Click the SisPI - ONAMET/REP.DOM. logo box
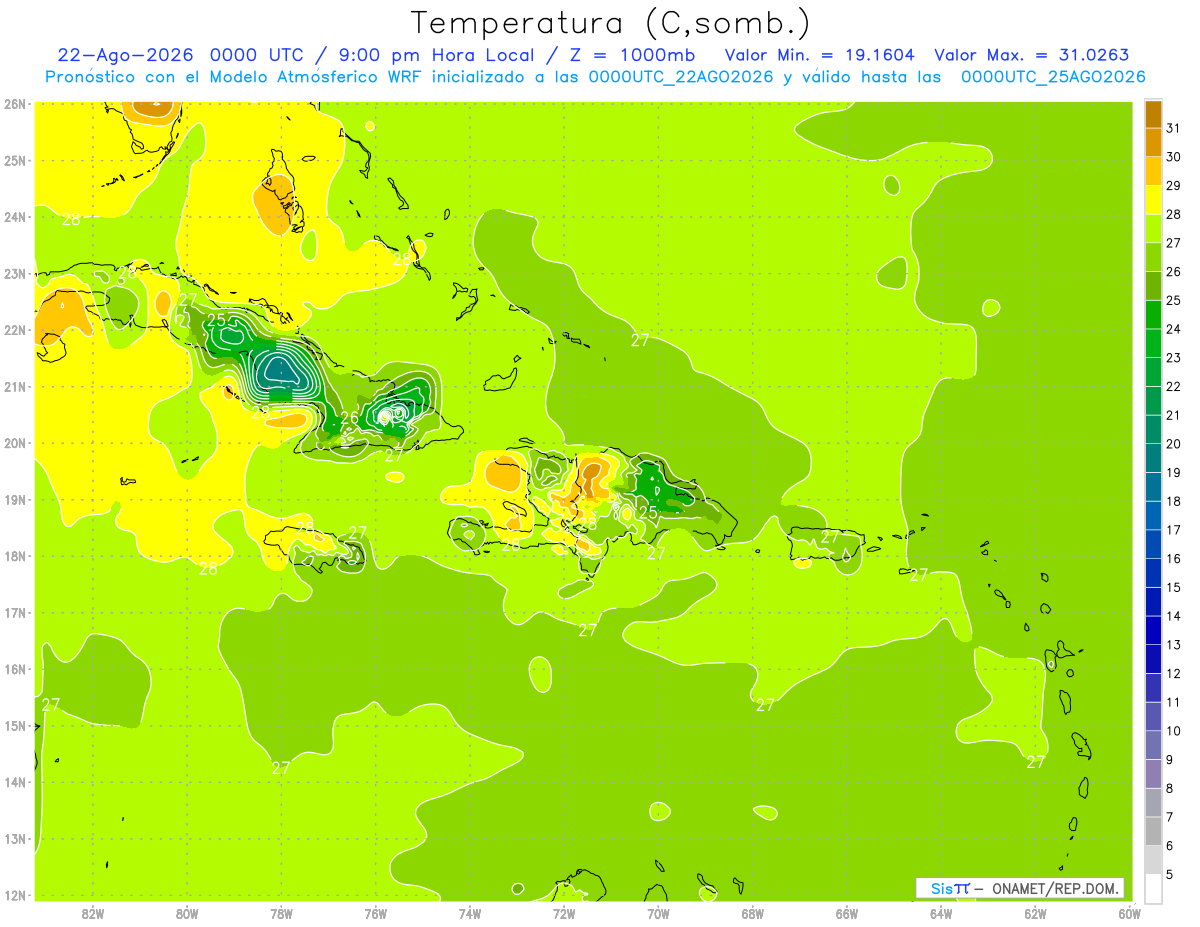Screen dimensions: 1200x927 coord(1020,888)
